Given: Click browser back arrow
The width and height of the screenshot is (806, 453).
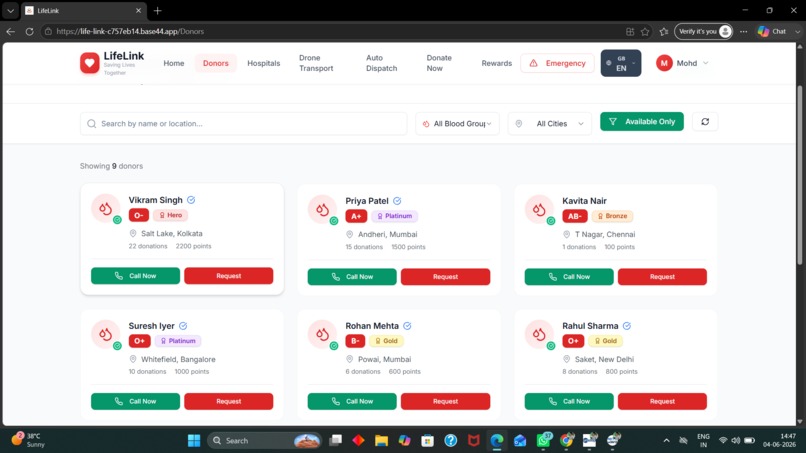Looking at the screenshot, I should (x=11, y=31).
